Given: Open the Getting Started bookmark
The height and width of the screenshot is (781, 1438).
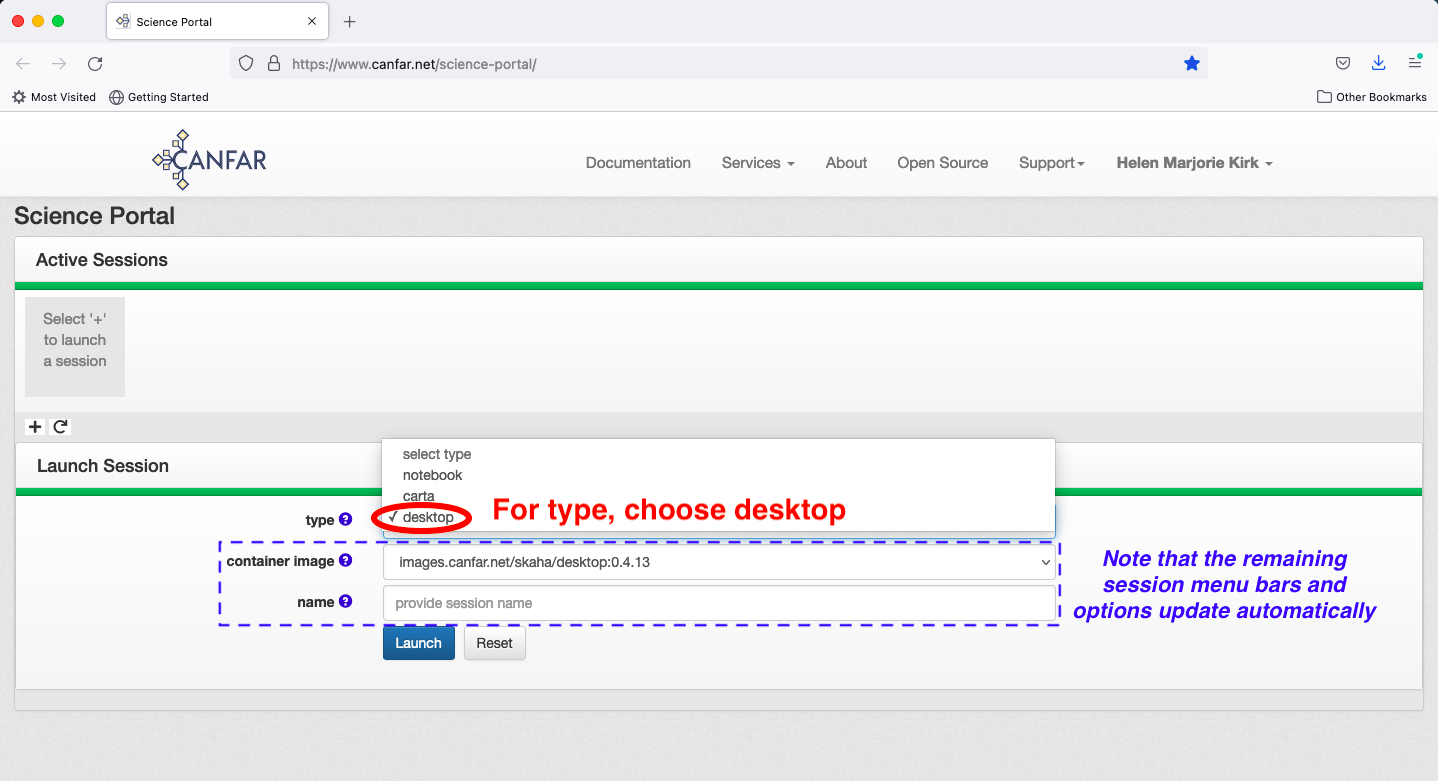Looking at the screenshot, I should pyautogui.click(x=159, y=97).
